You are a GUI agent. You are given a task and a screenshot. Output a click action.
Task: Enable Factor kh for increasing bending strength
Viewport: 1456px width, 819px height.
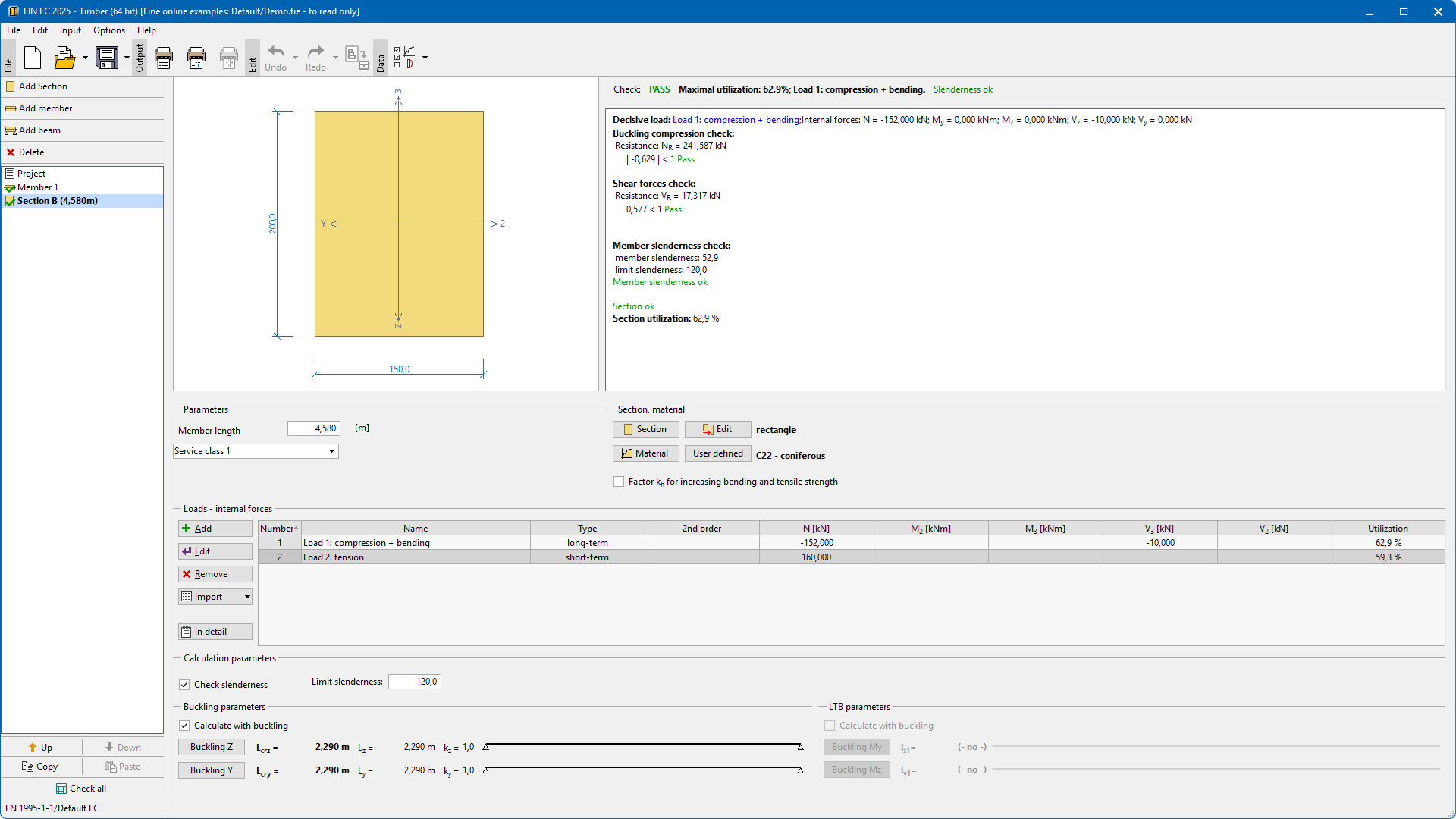coord(619,482)
